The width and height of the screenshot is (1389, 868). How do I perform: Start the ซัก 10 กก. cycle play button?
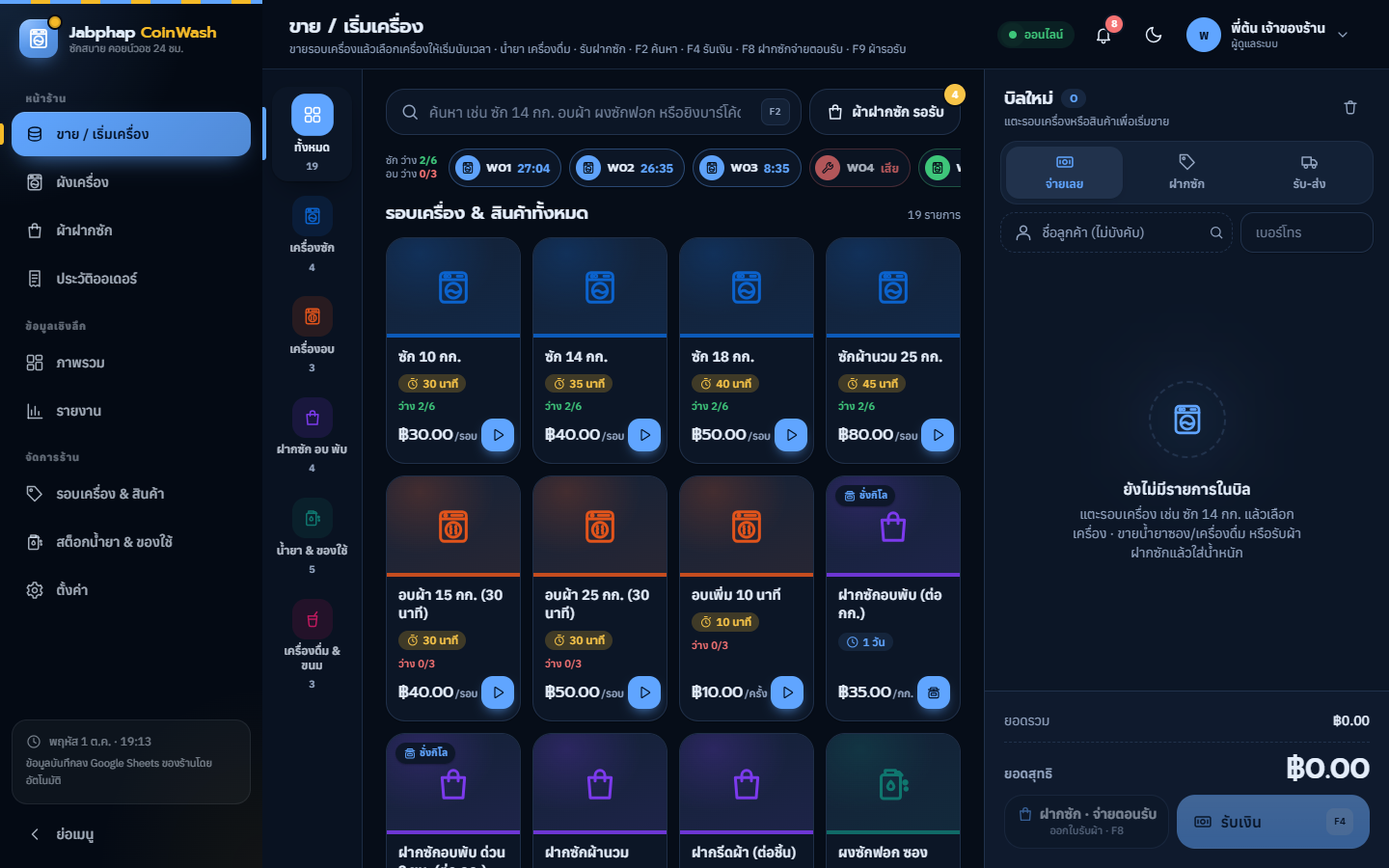point(498,435)
